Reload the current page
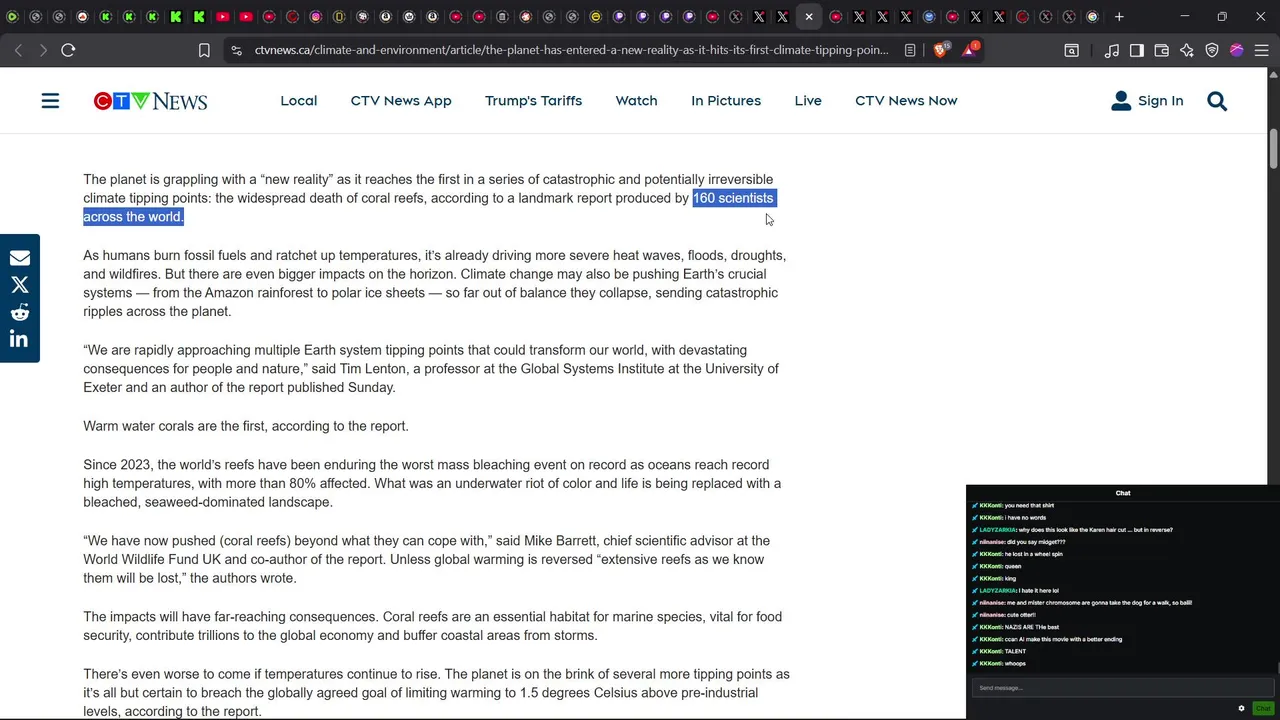Screen dimensions: 1280x720 pyautogui.click(x=68, y=50)
